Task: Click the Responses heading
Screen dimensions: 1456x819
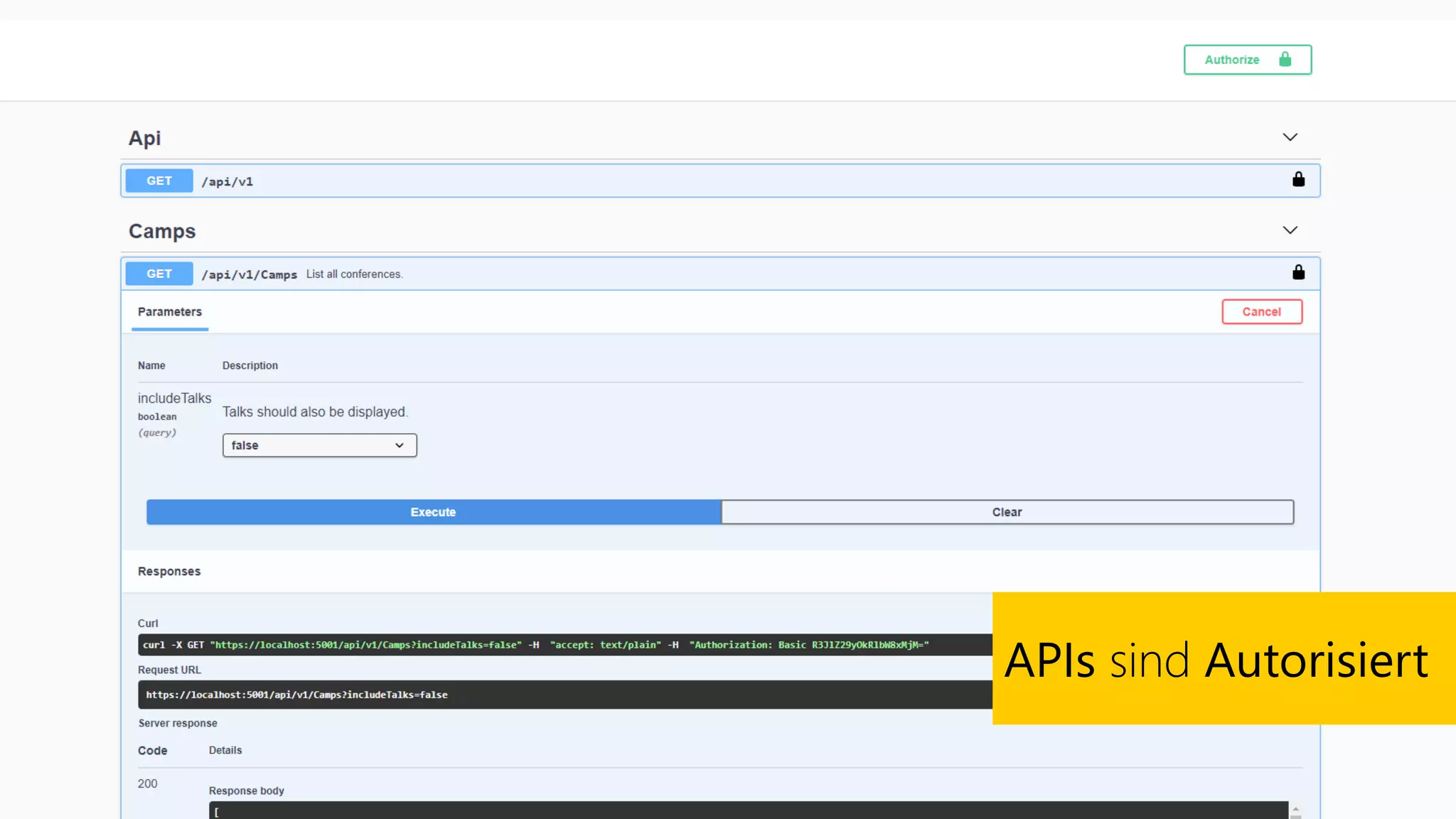Action: [169, 572]
